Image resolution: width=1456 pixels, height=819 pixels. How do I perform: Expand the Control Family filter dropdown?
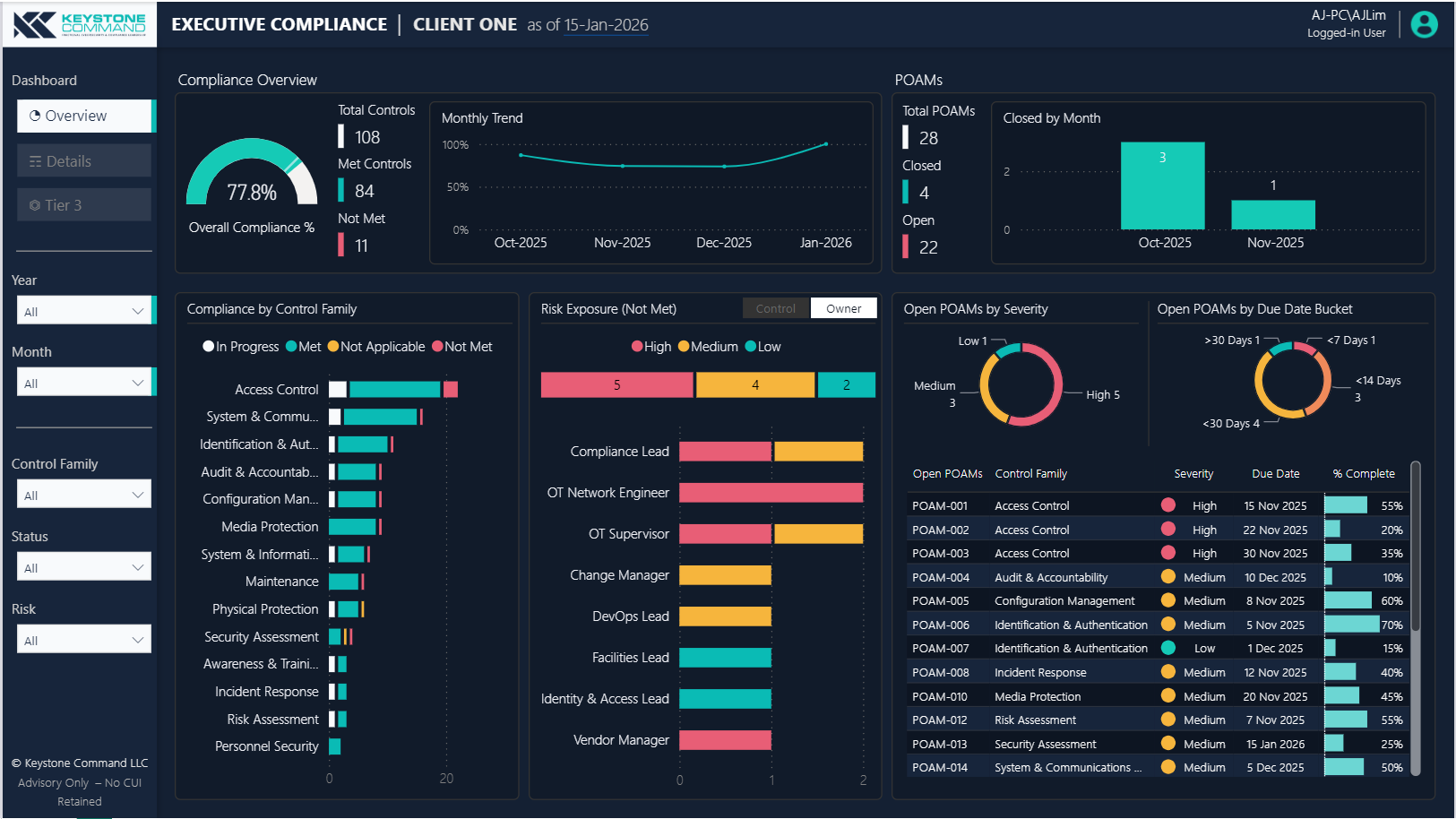tap(83, 495)
